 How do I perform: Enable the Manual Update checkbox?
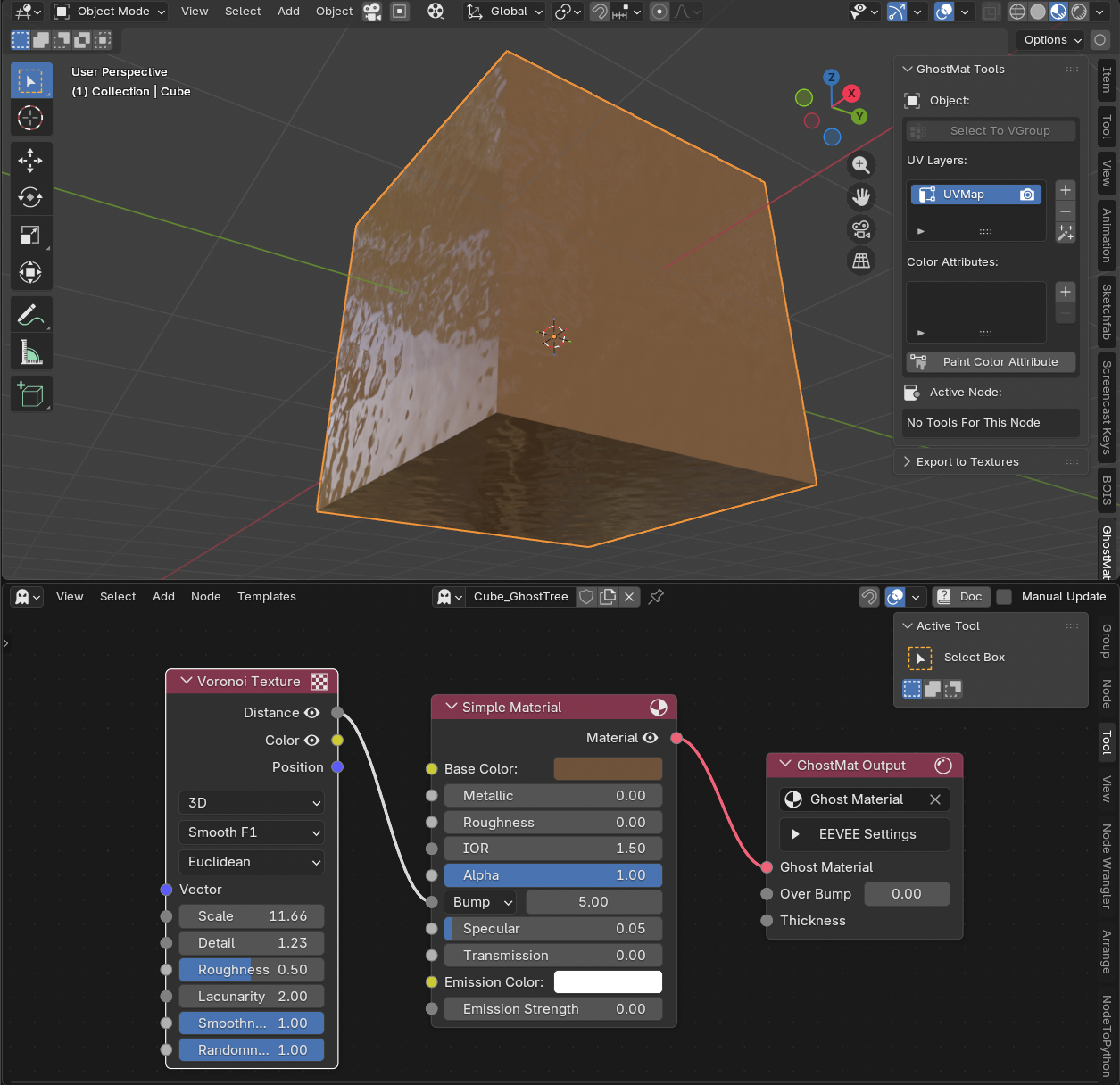1004,597
